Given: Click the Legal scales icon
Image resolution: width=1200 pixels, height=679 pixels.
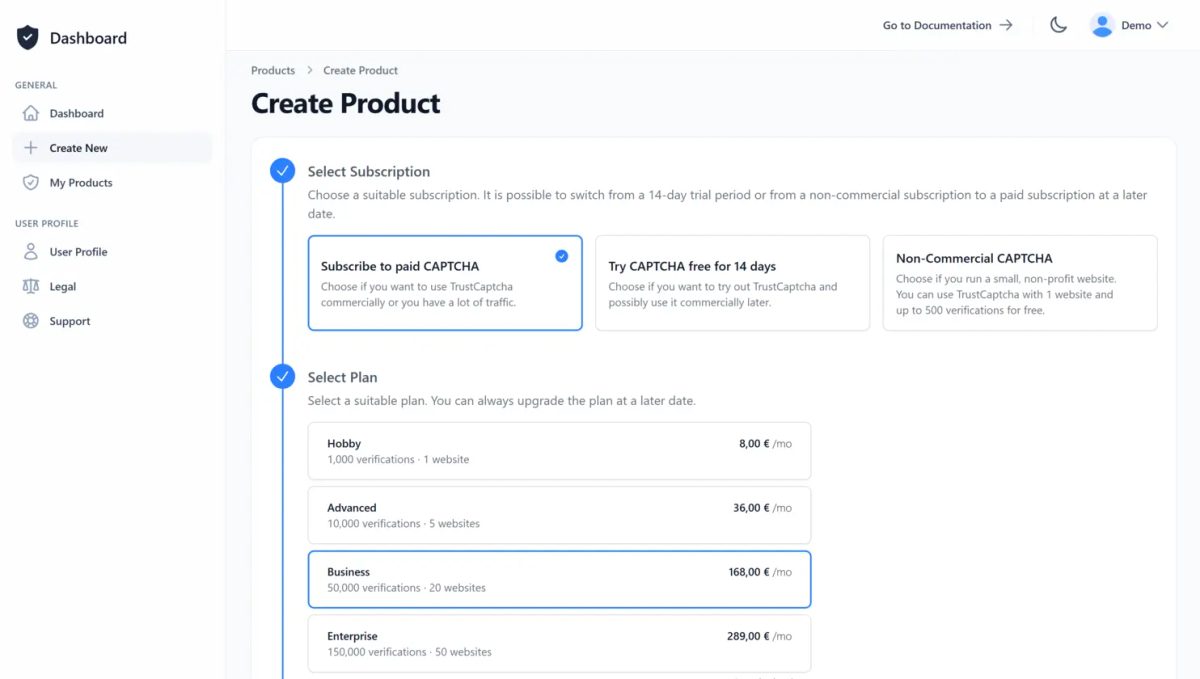Looking at the screenshot, I should pos(31,287).
